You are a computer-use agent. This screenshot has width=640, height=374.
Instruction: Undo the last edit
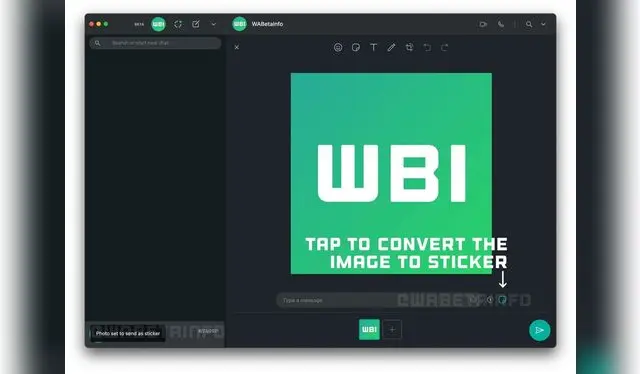[x=427, y=47]
